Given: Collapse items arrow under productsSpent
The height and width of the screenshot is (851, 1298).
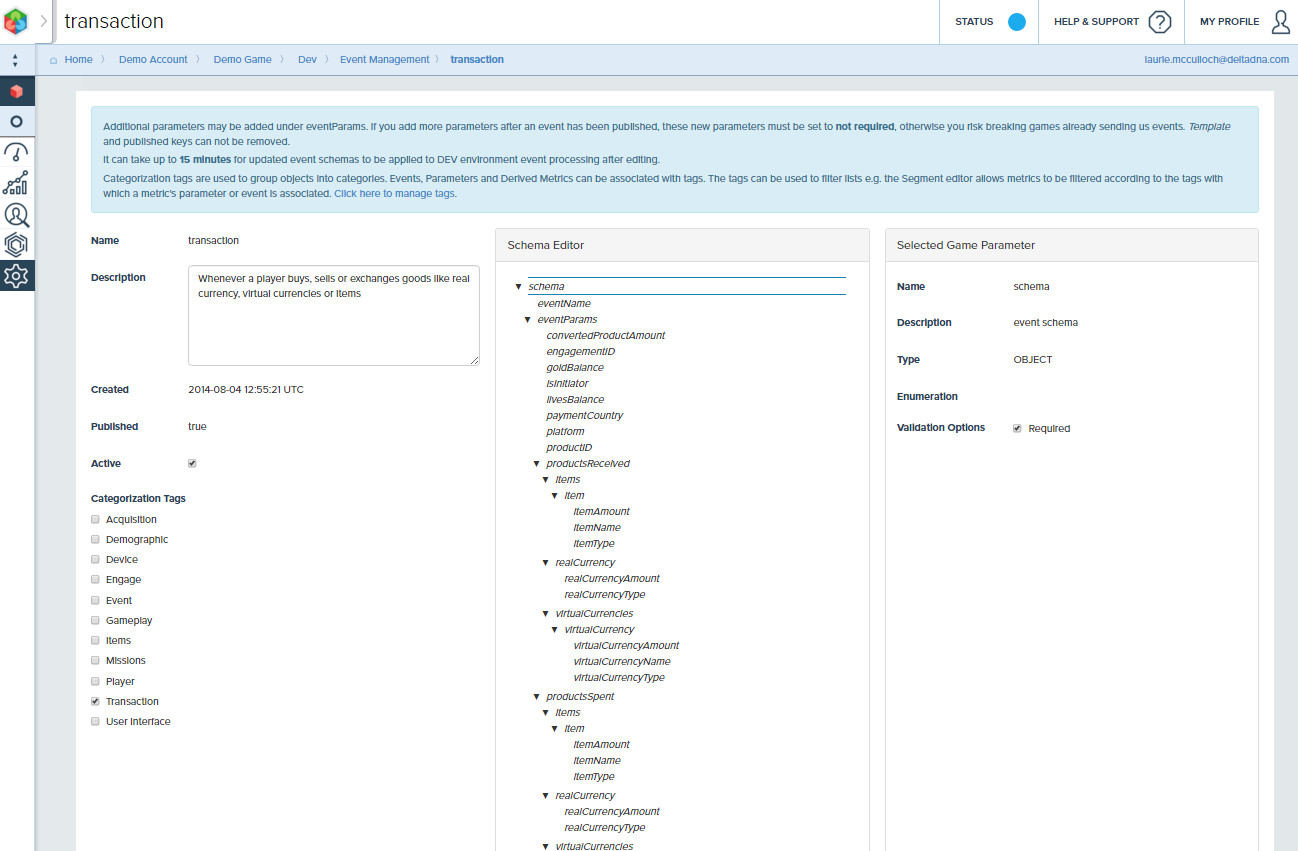Looking at the screenshot, I should click(x=545, y=713).
